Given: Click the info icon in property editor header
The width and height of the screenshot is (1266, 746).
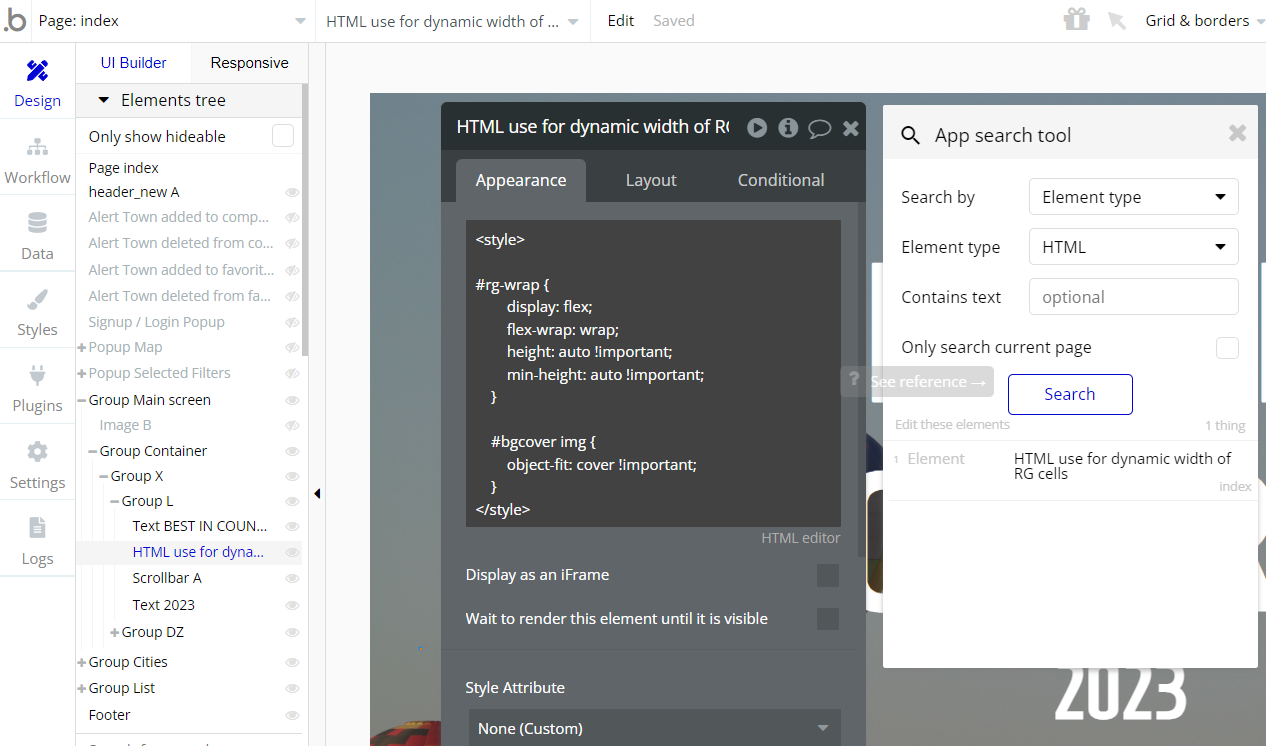Looking at the screenshot, I should pyautogui.click(x=788, y=127).
